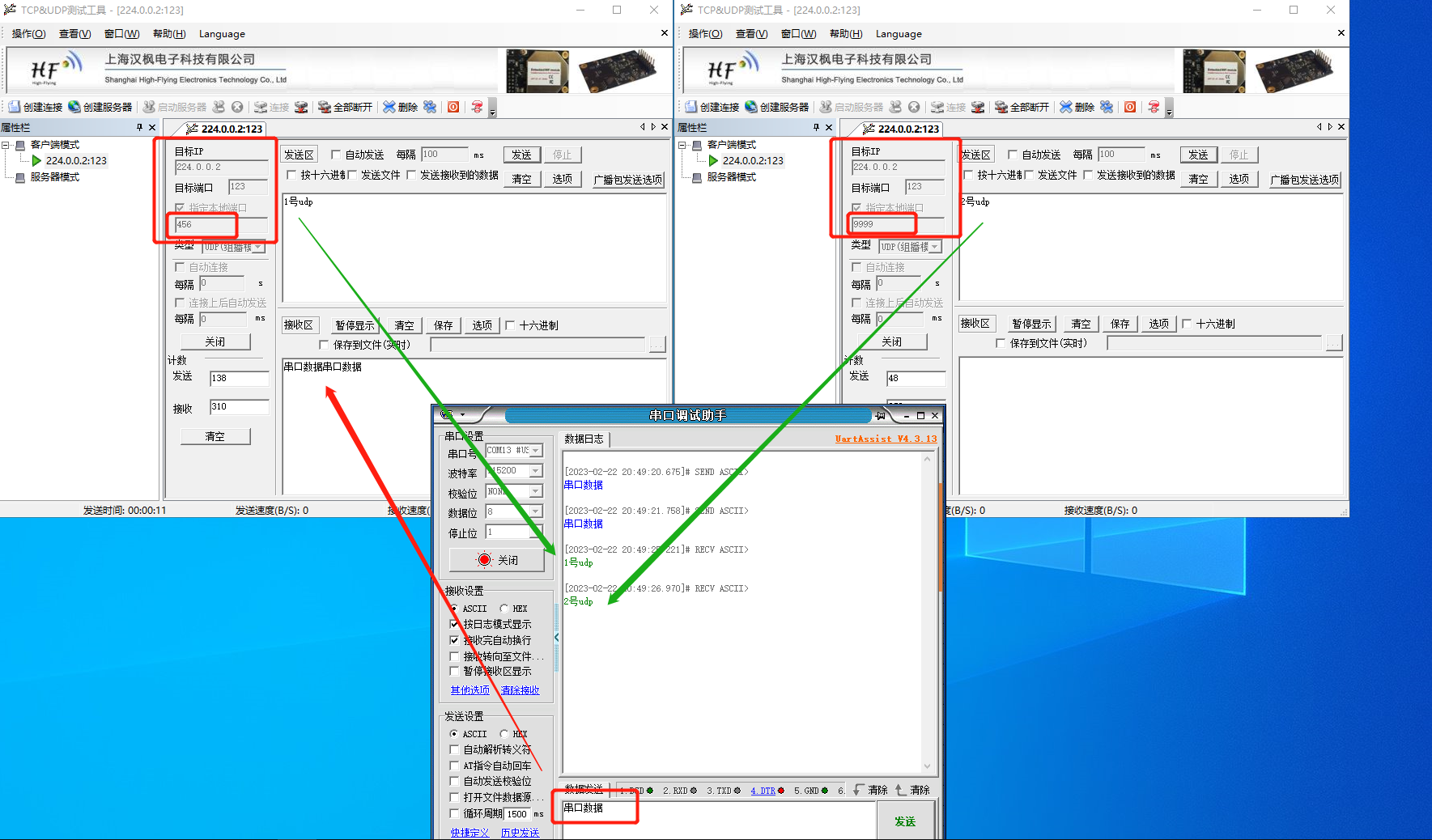1432x840 pixels.
Task: Click 发送 button in left window send area
Action: (x=521, y=155)
